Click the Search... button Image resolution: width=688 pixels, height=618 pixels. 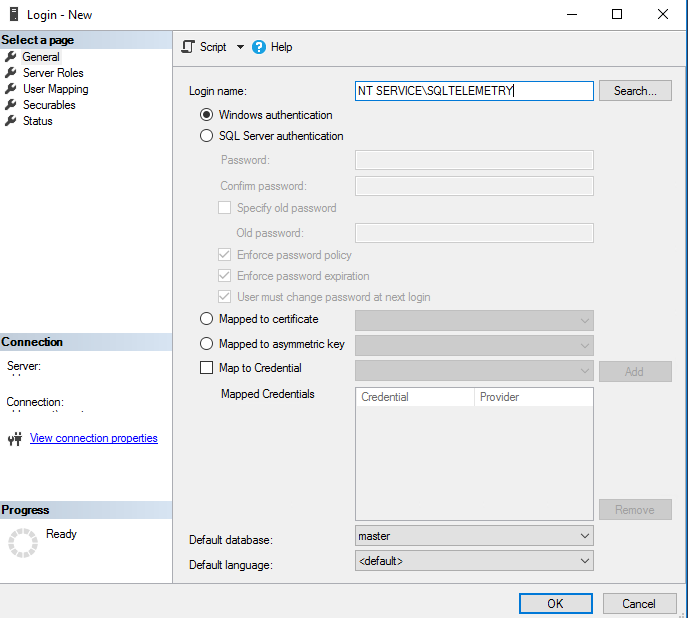tap(635, 90)
